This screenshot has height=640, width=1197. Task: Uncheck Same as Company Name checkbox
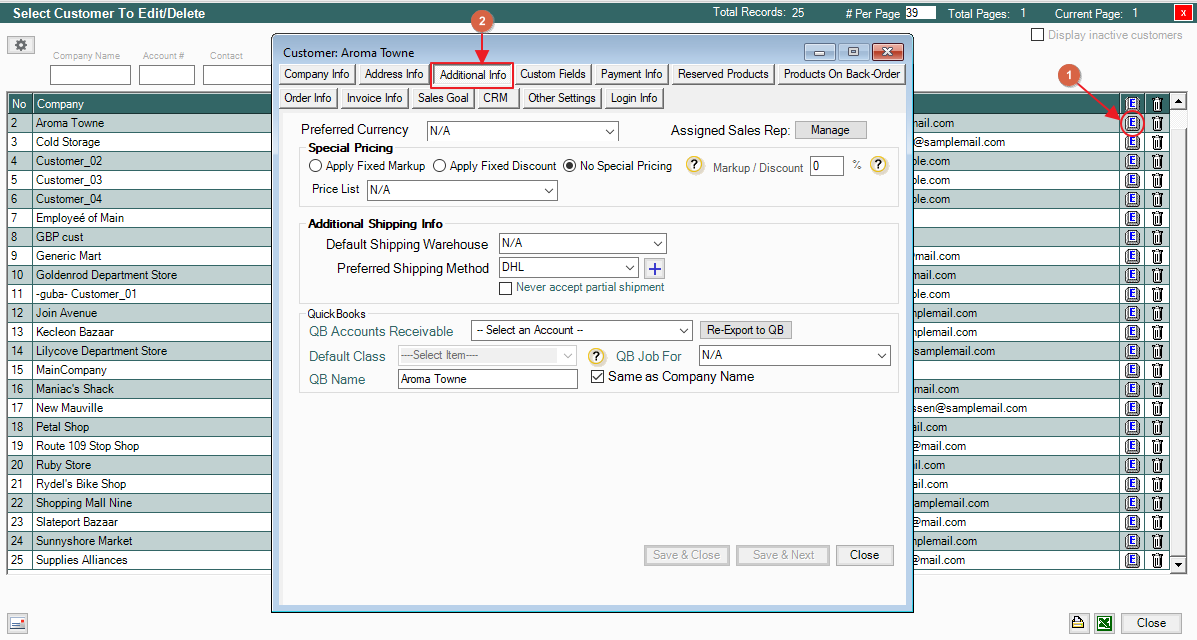tap(598, 377)
